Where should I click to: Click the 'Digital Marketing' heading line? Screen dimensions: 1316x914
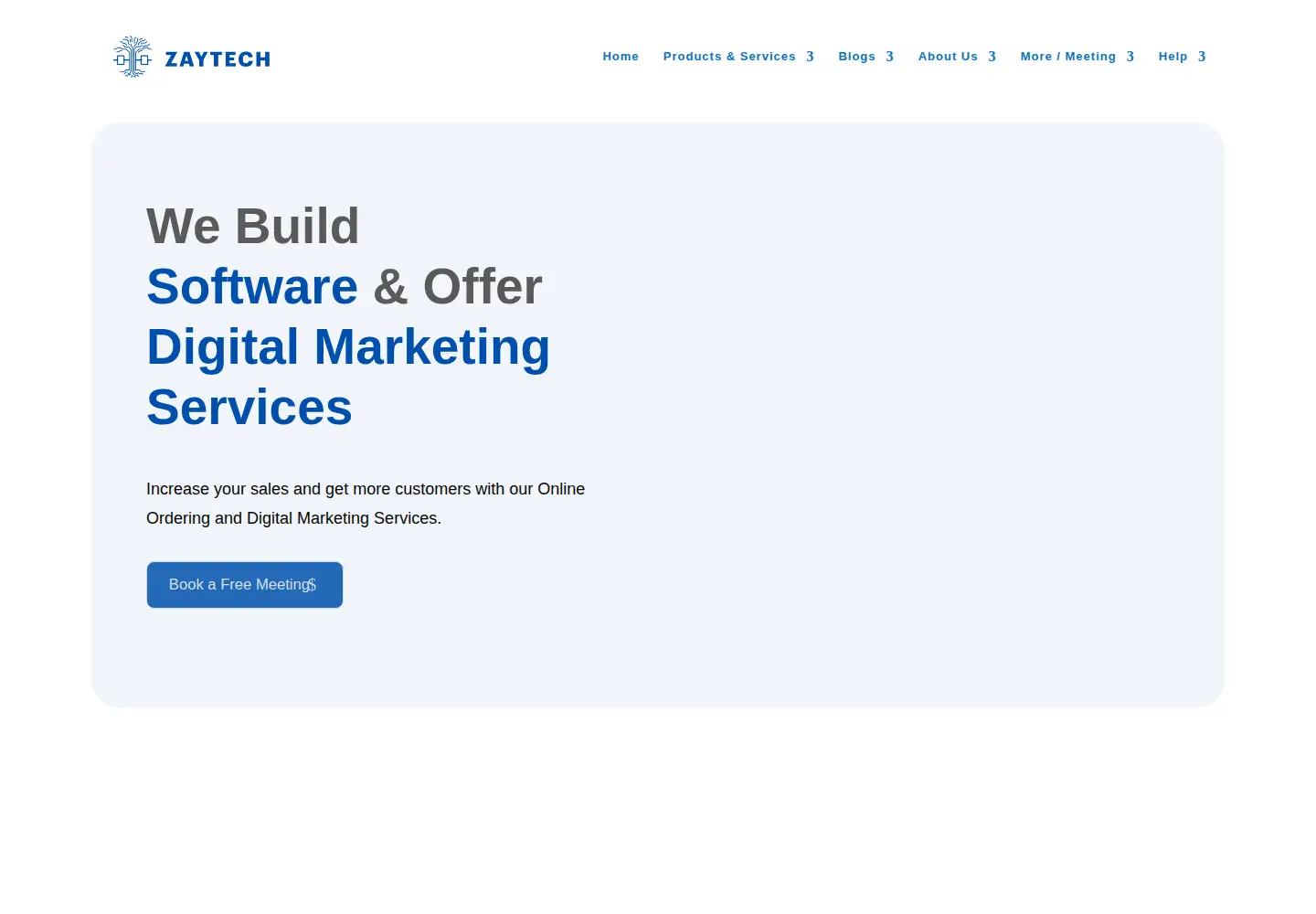348,348
